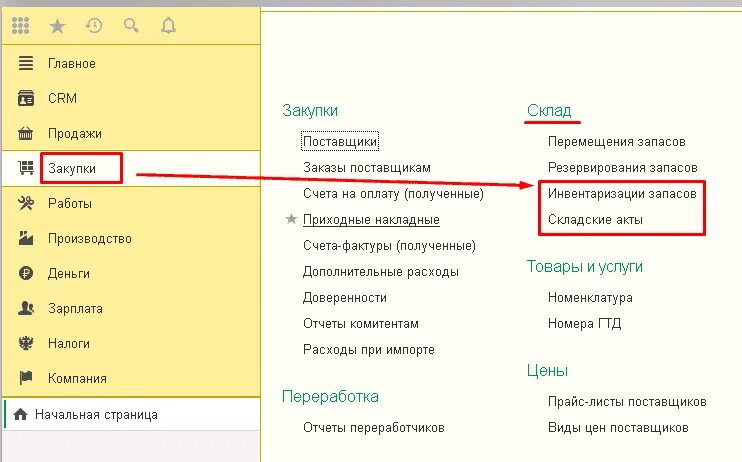Open Номера ГТД link
742x462 pixels.
tap(584, 324)
